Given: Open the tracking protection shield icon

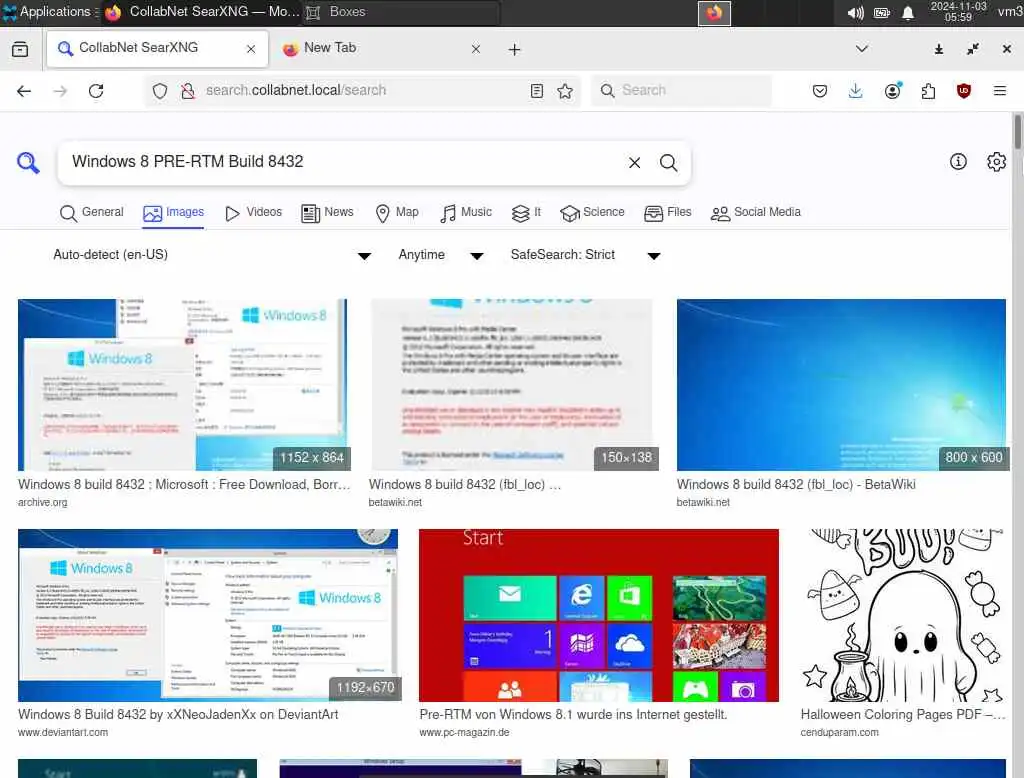Looking at the screenshot, I should (160, 91).
